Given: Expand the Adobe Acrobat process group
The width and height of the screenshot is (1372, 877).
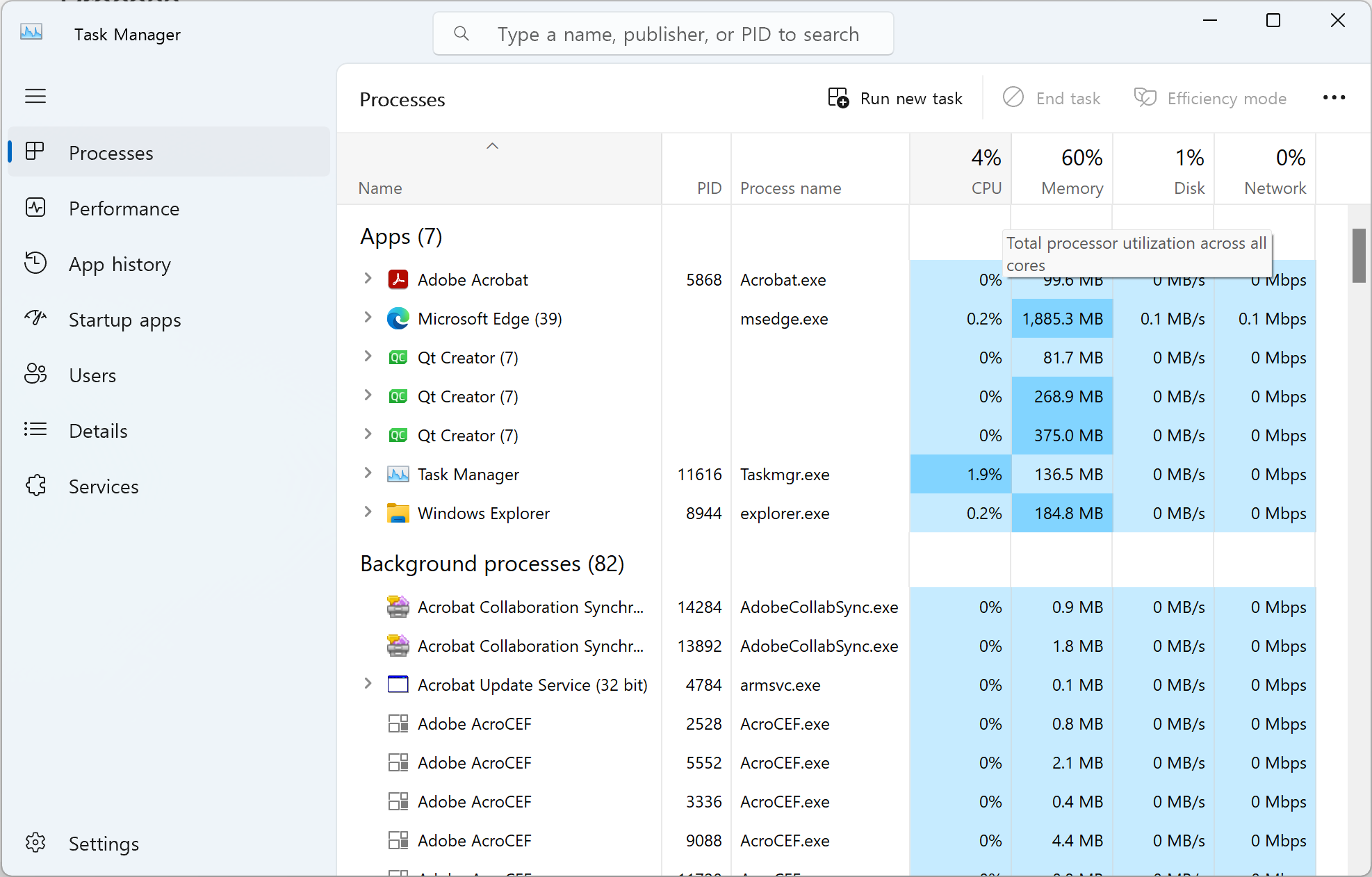Looking at the screenshot, I should tap(368, 279).
